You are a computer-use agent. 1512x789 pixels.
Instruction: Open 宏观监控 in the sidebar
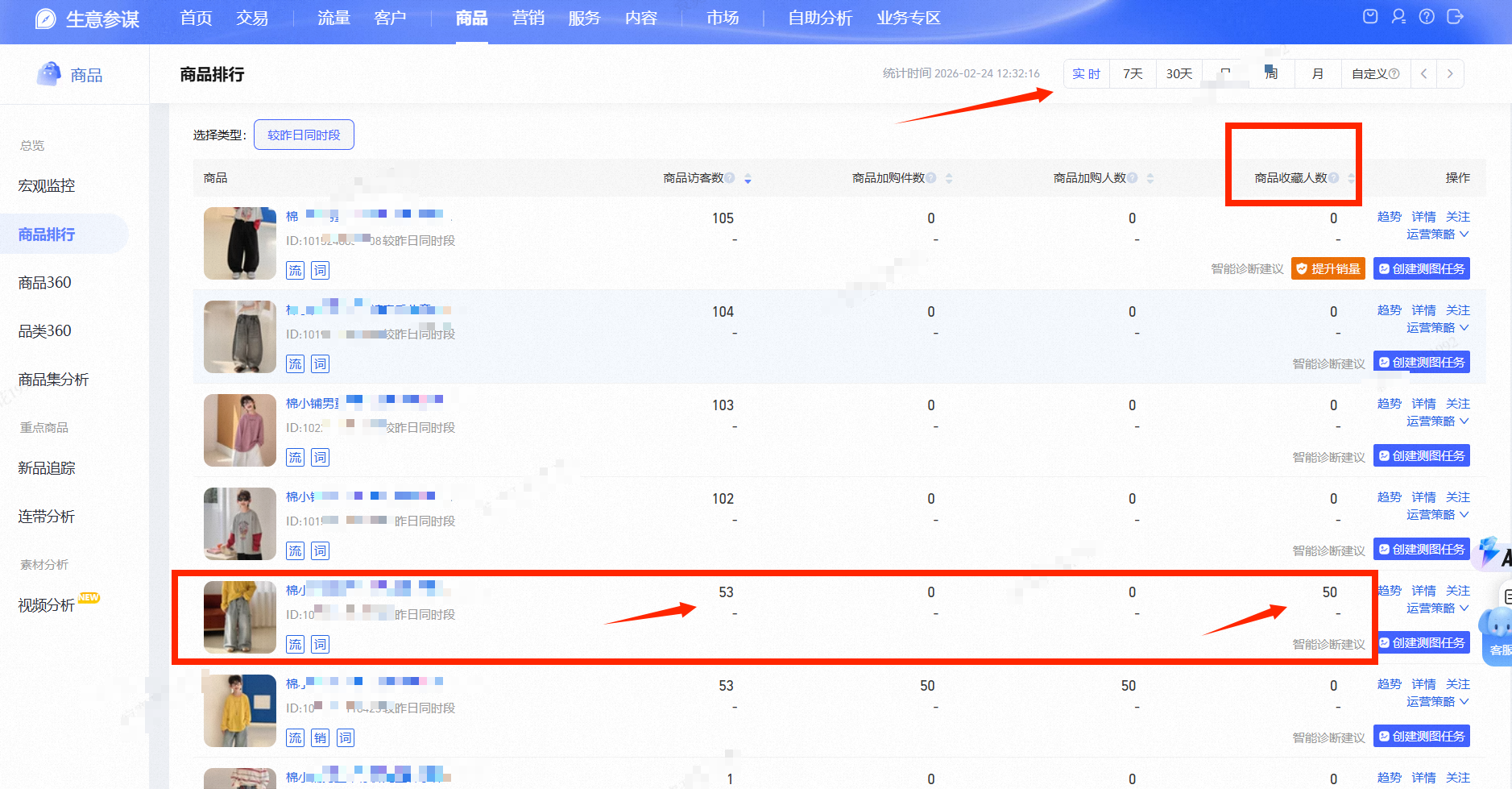pos(47,186)
